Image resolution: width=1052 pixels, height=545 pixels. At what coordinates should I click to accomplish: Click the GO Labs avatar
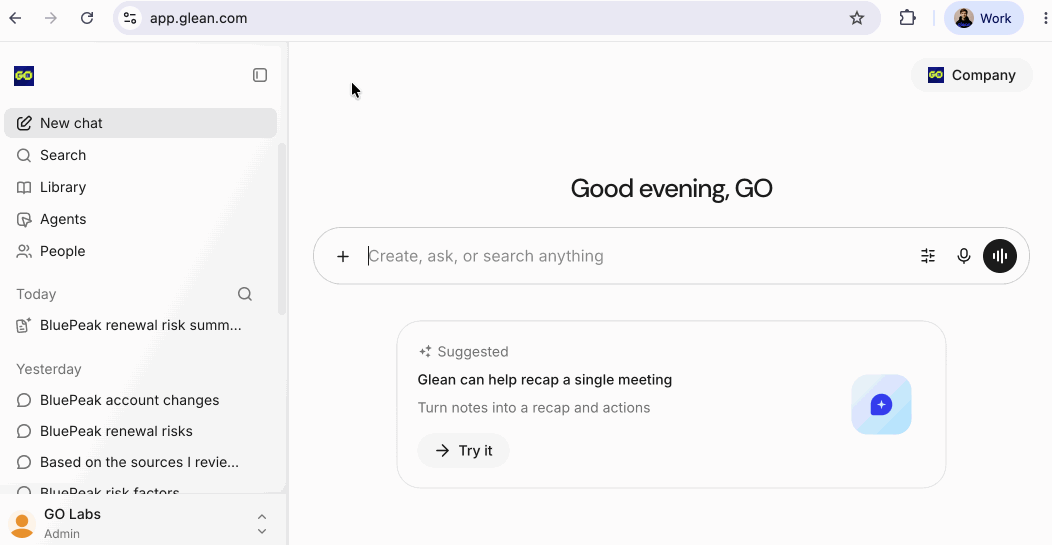coord(21,524)
